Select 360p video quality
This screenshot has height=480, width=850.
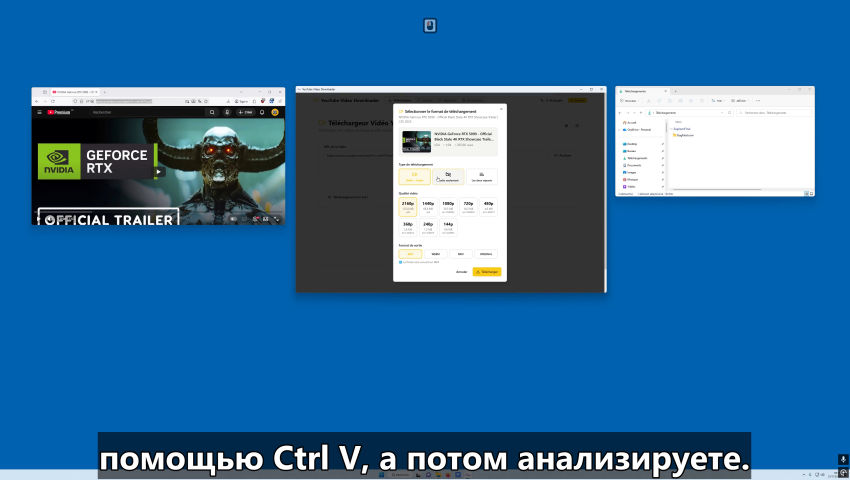coord(408,227)
